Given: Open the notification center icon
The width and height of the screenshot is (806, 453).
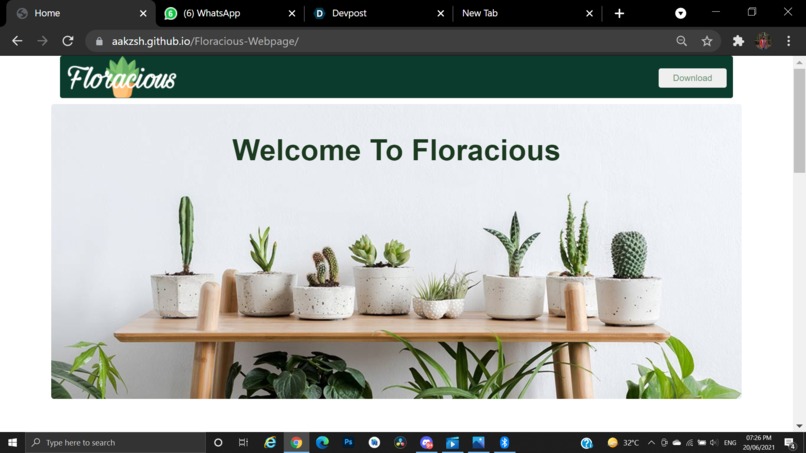Looking at the screenshot, I should [790, 443].
